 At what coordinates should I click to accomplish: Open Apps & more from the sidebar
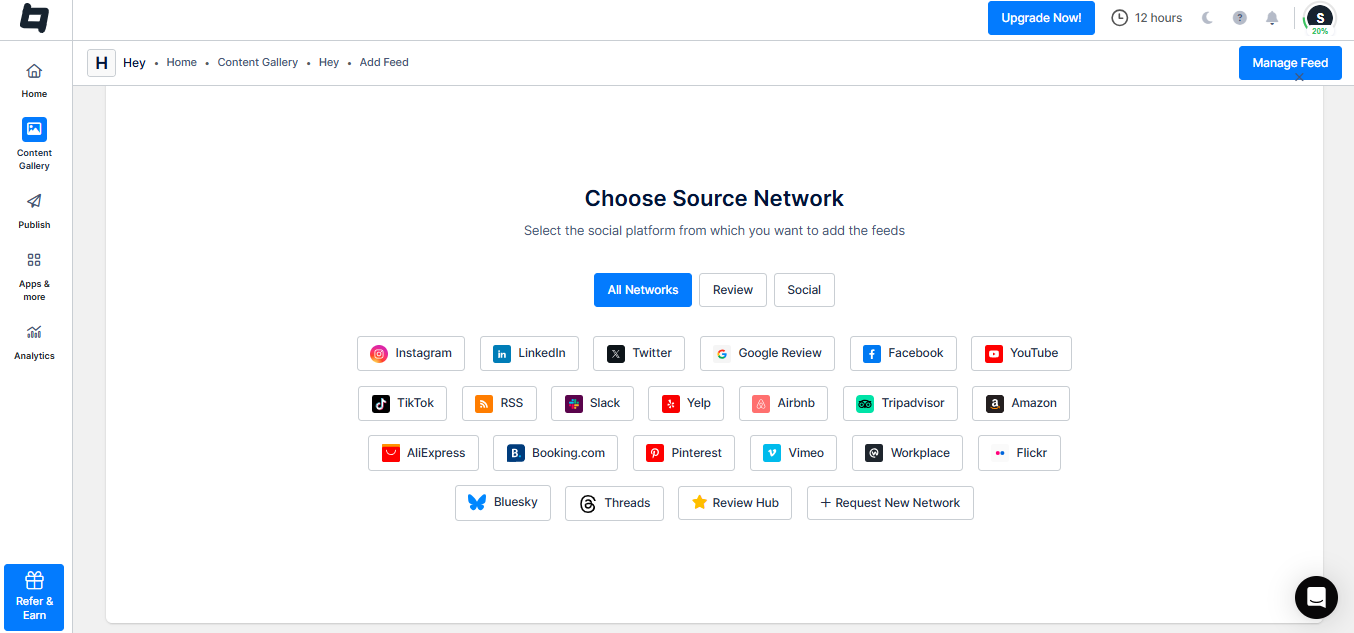33,270
